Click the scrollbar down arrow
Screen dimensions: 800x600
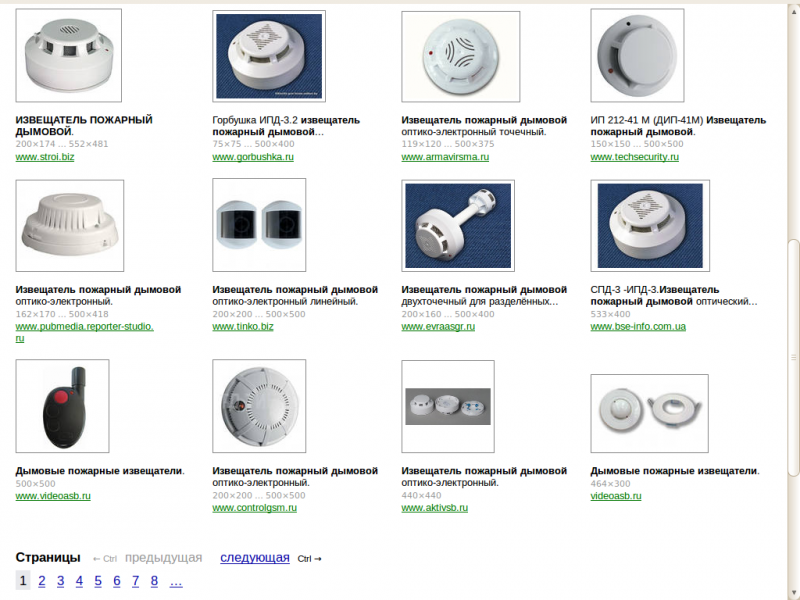[x=793, y=593]
